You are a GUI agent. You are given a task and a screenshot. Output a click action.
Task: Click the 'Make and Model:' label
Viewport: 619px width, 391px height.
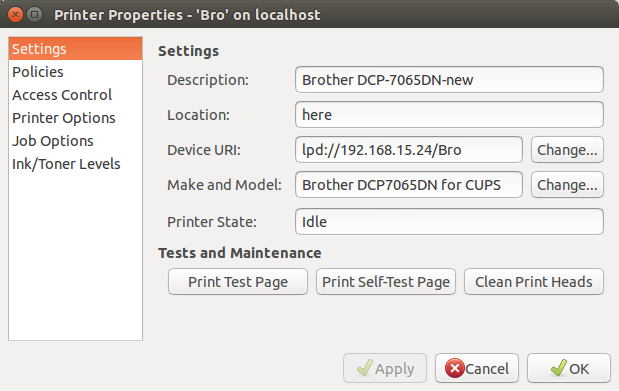pos(224,185)
